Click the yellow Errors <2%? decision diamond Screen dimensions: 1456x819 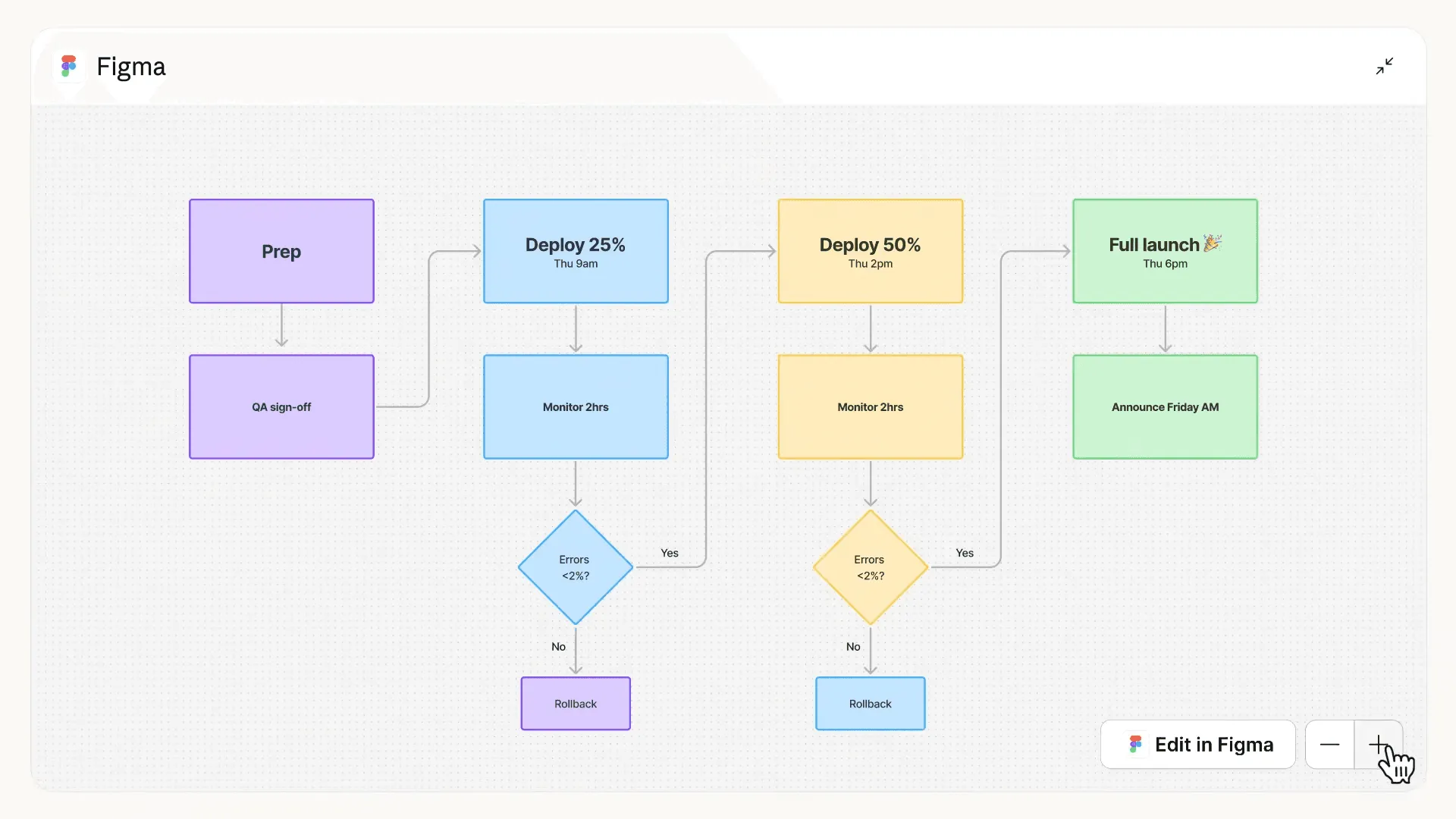tap(869, 566)
